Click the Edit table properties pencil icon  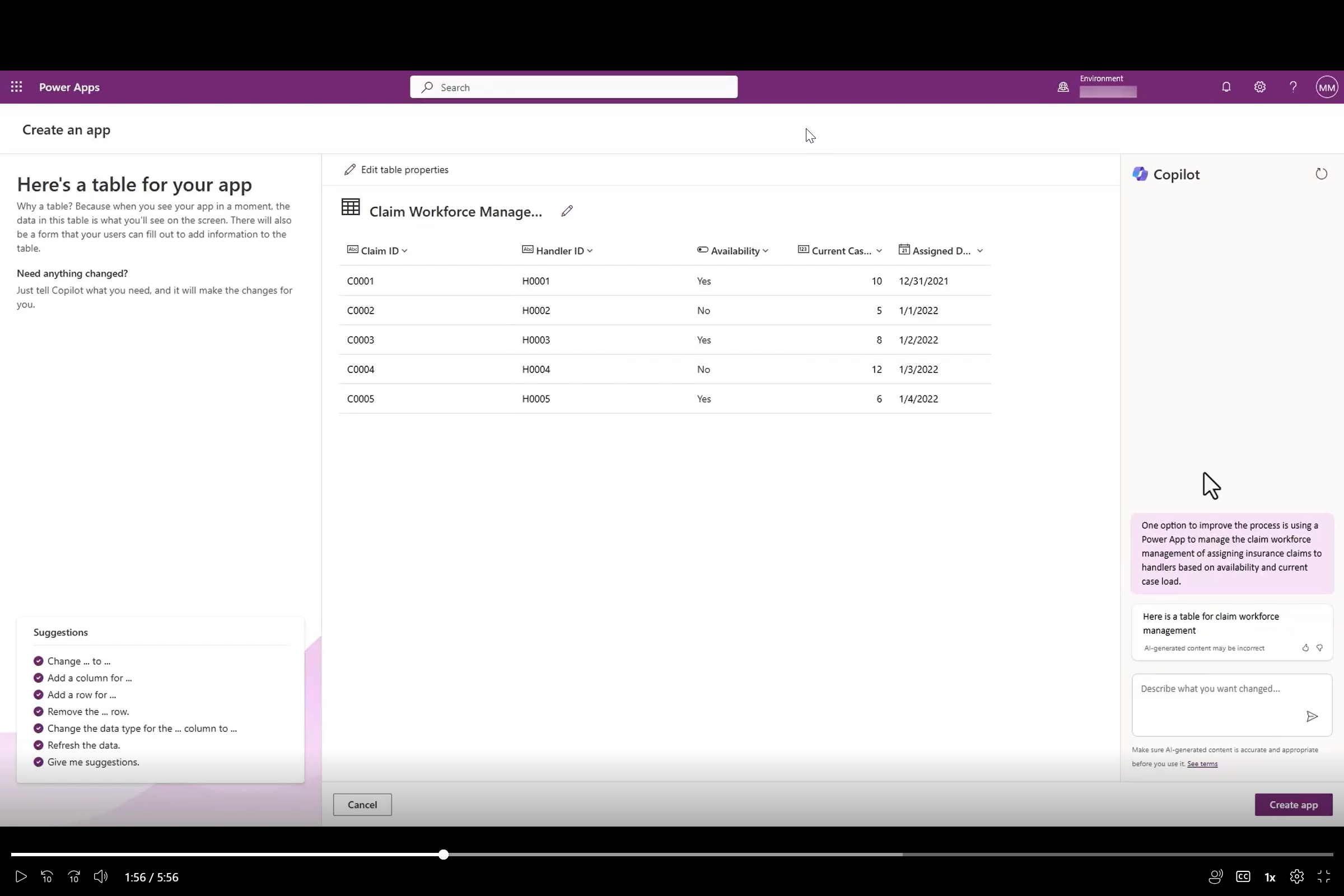351,169
